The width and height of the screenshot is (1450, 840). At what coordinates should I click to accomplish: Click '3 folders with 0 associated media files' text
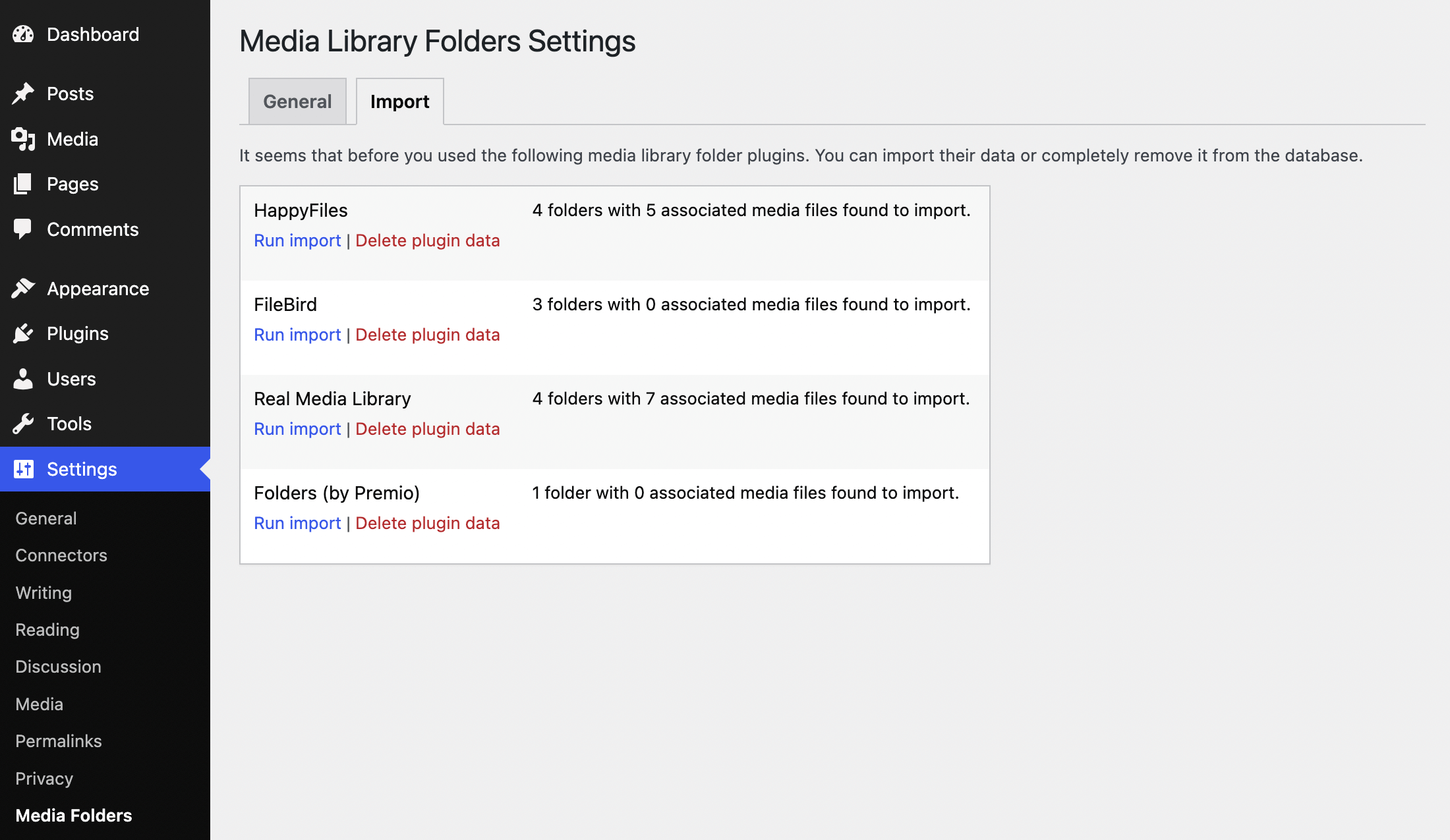tap(751, 304)
